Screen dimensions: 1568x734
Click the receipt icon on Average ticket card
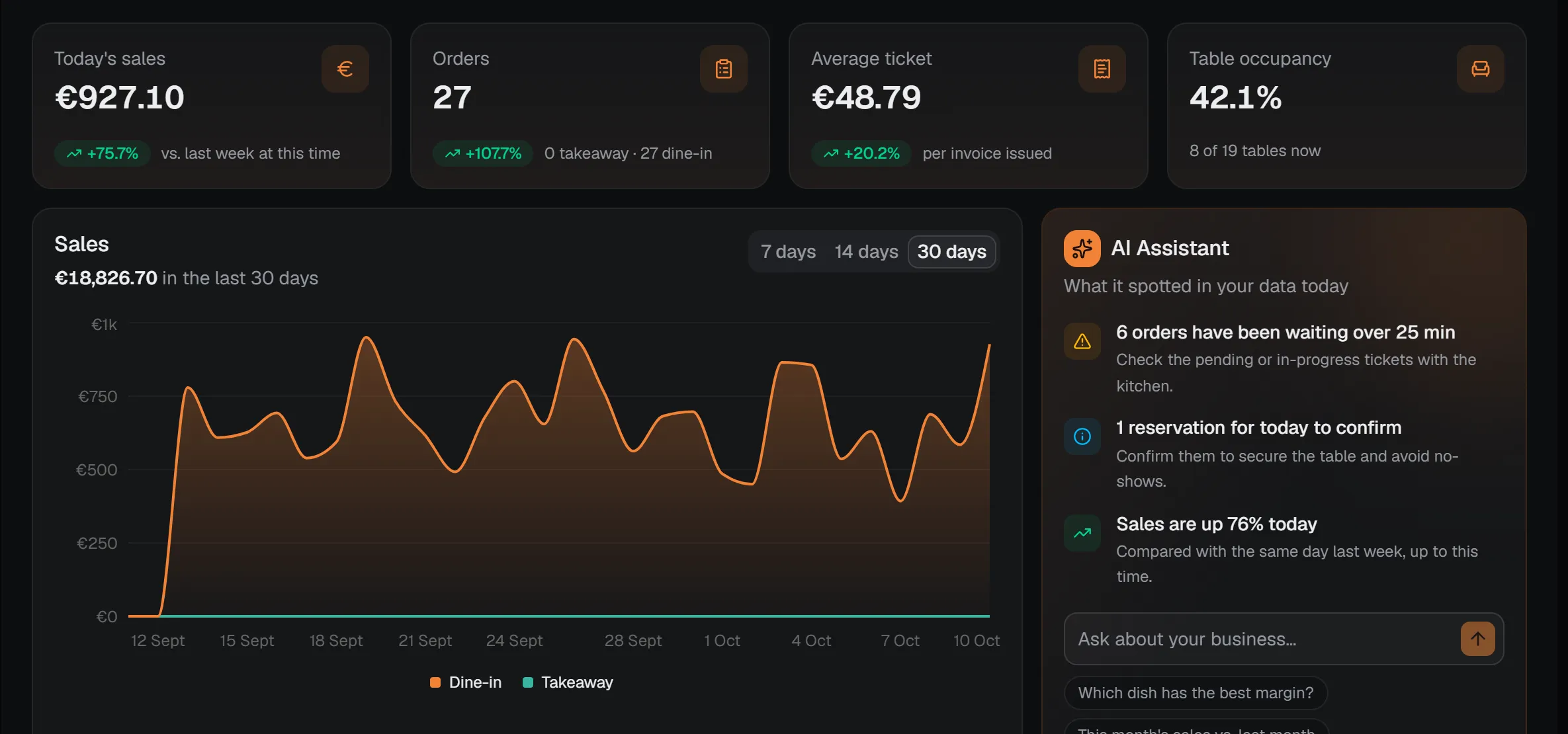(1102, 69)
